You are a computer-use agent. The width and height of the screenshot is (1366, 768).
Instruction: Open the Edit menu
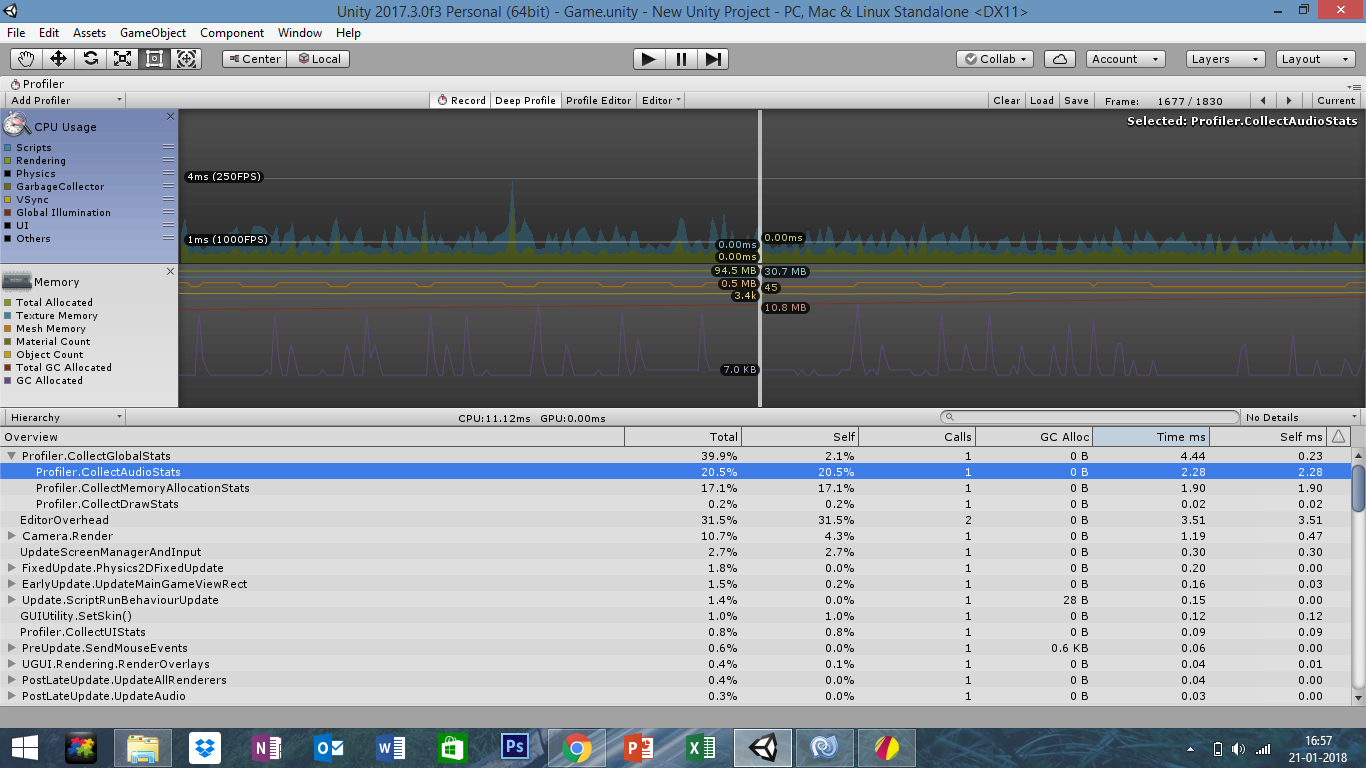click(48, 33)
